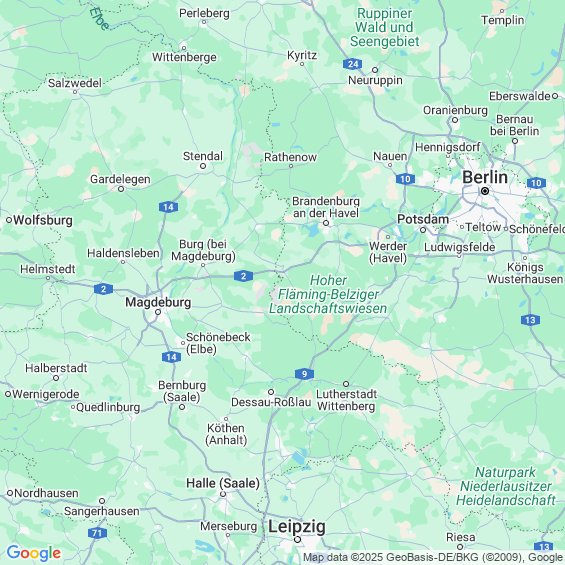565x565 pixels.
Task: Click the Wolfsburg city label
Action: (x=43, y=220)
